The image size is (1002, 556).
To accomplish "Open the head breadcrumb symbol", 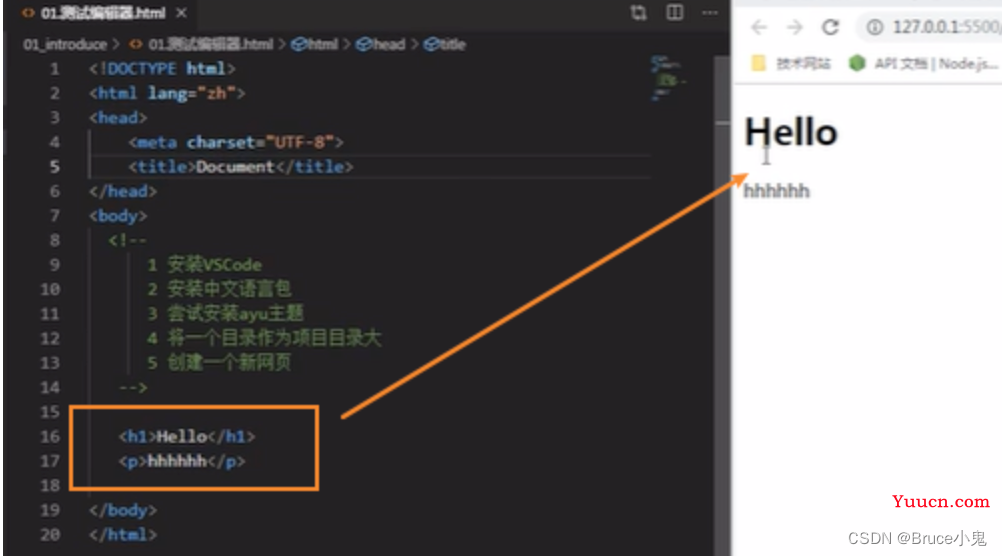I will coord(382,44).
